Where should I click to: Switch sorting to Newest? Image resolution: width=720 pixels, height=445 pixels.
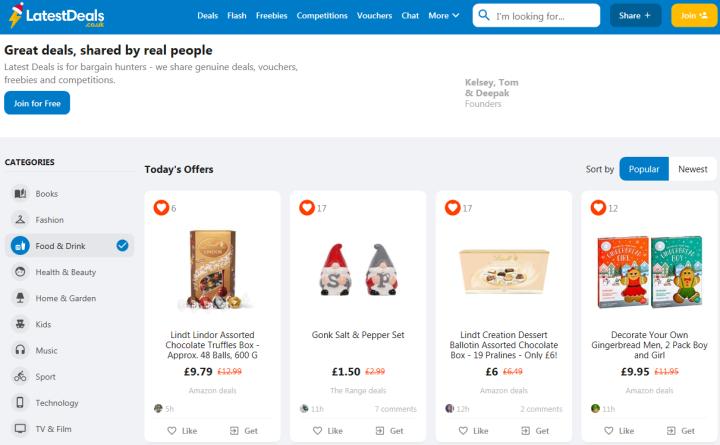[x=692, y=169]
